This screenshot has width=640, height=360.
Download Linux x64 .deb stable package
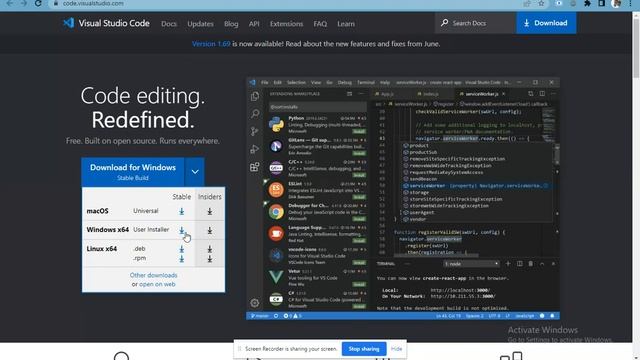182,249
